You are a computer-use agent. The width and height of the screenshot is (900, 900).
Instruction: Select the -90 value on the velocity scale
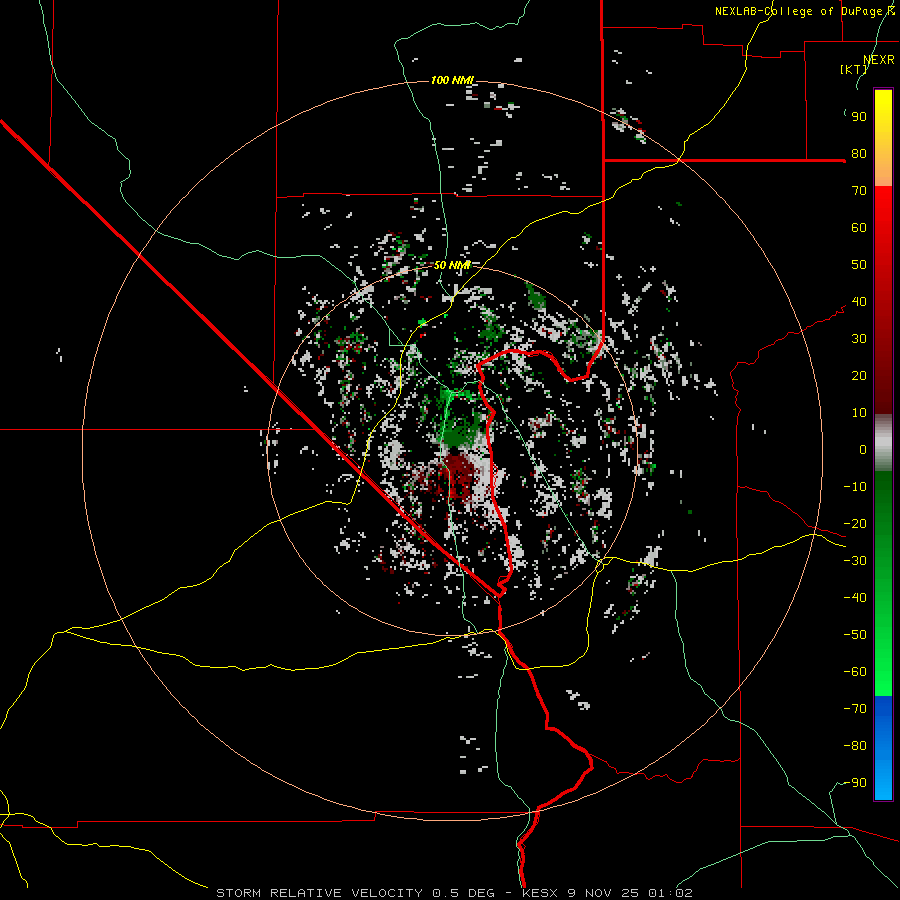855,783
